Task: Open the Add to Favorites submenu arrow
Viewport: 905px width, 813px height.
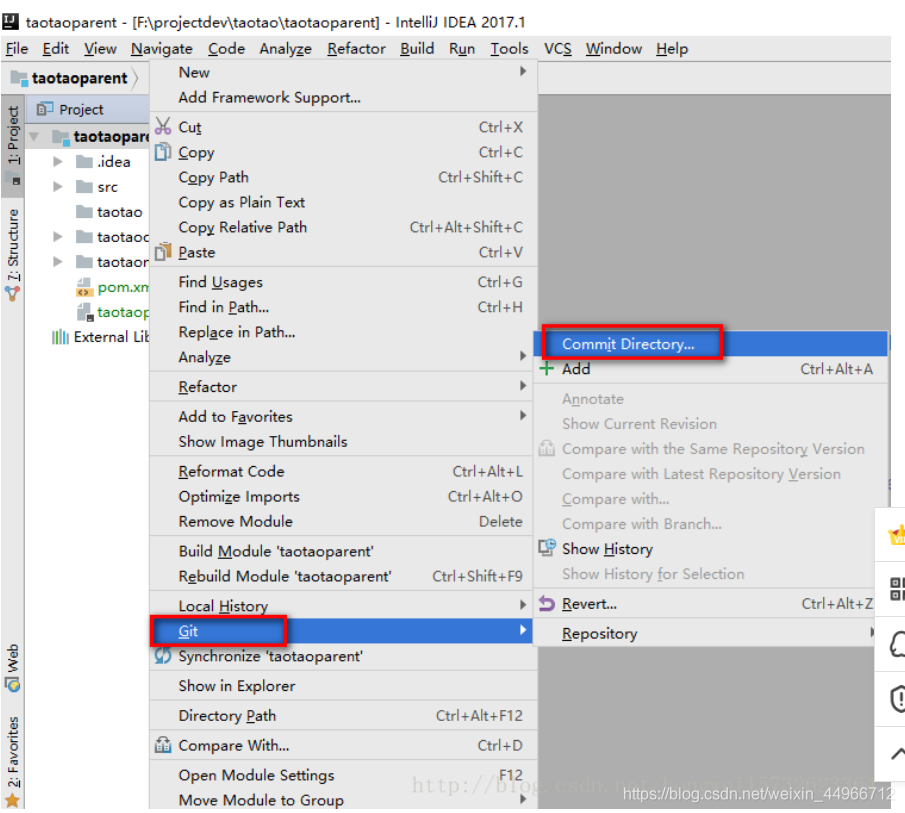Action: [522, 415]
